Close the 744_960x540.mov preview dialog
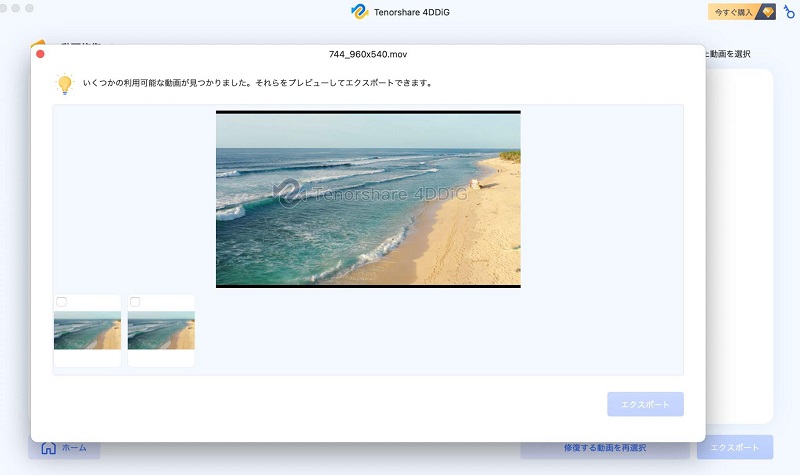 pyautogui.click(x=40, y=54)
